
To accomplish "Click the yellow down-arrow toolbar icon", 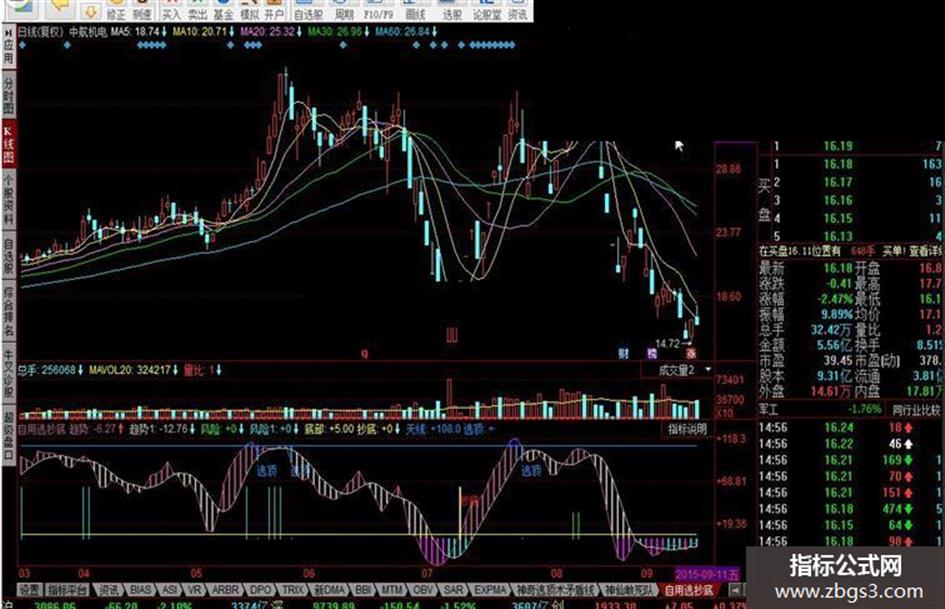I will [x=90, y=10].
